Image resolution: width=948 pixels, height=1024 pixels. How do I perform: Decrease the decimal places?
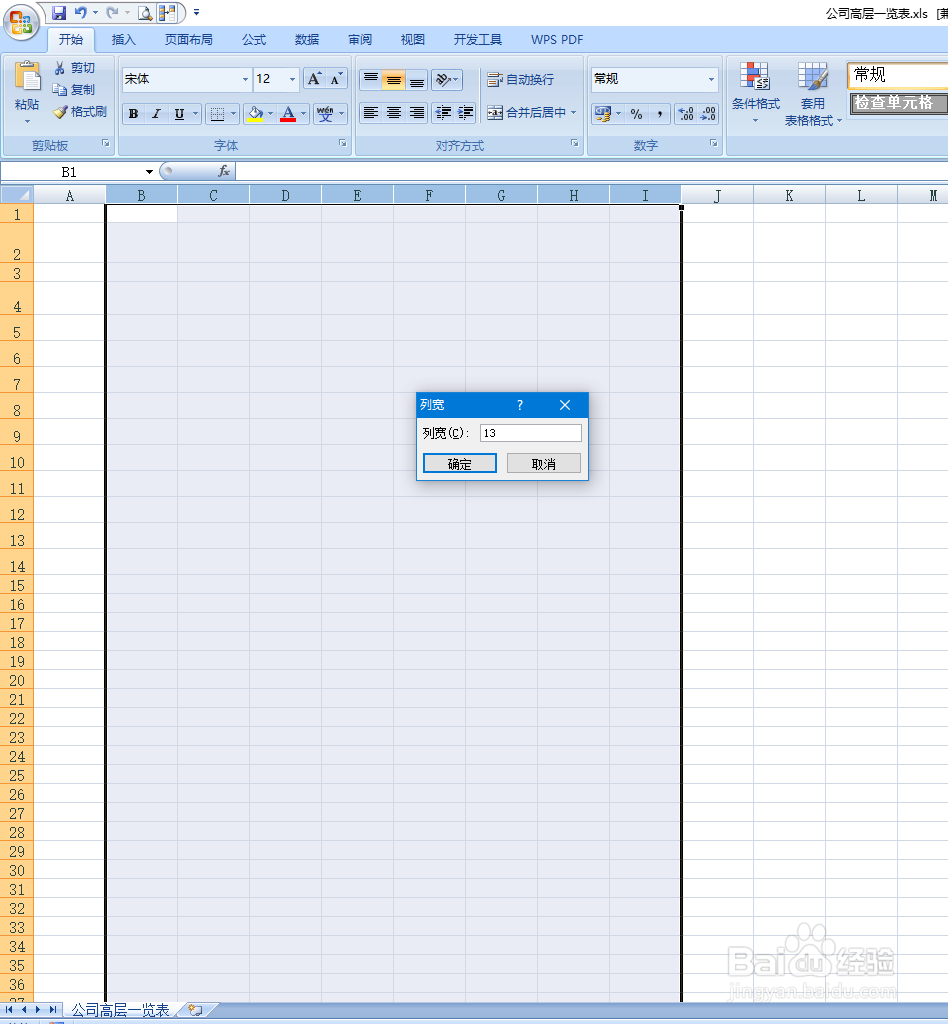coord(708,114)
